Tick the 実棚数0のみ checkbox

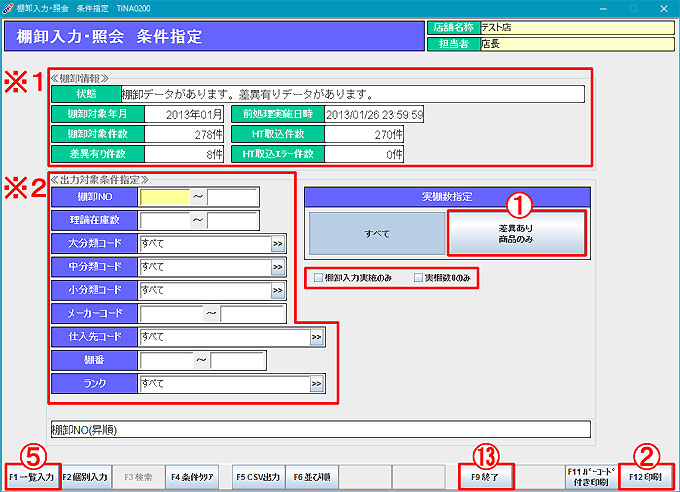(x=418, y=276)
